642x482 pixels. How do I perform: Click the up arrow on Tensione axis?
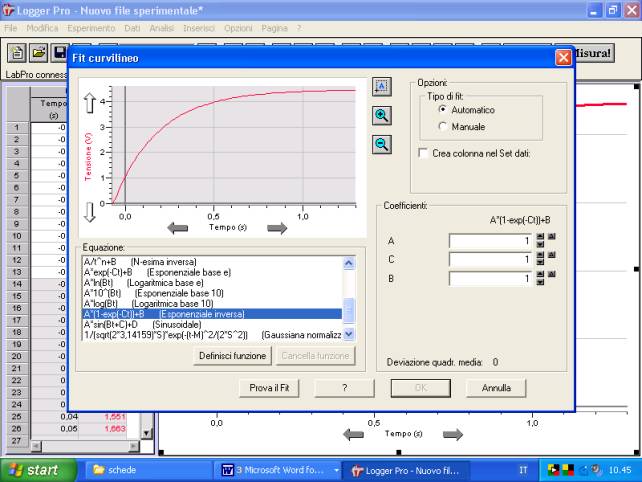click(x=89, y=102)
